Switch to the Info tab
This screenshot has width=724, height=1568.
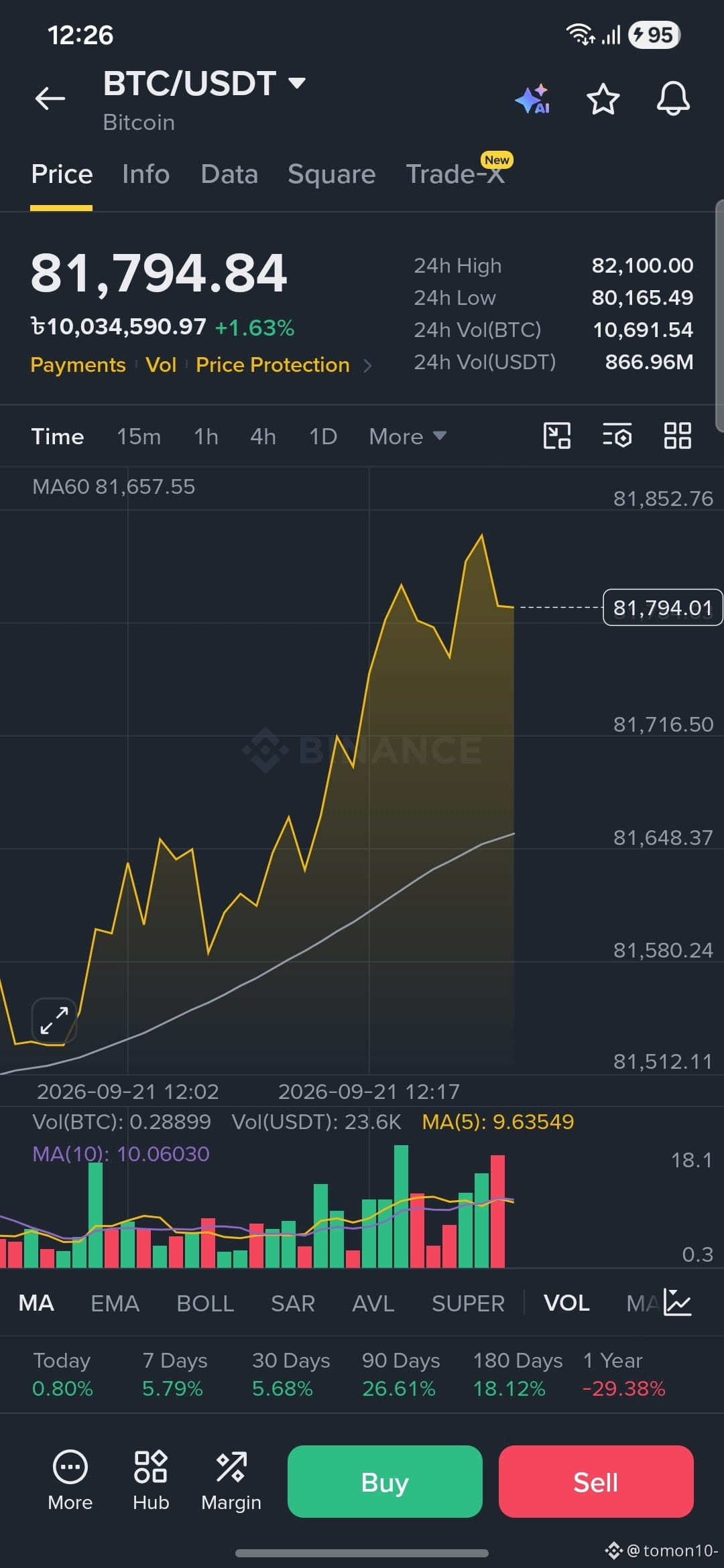(146, 174)
